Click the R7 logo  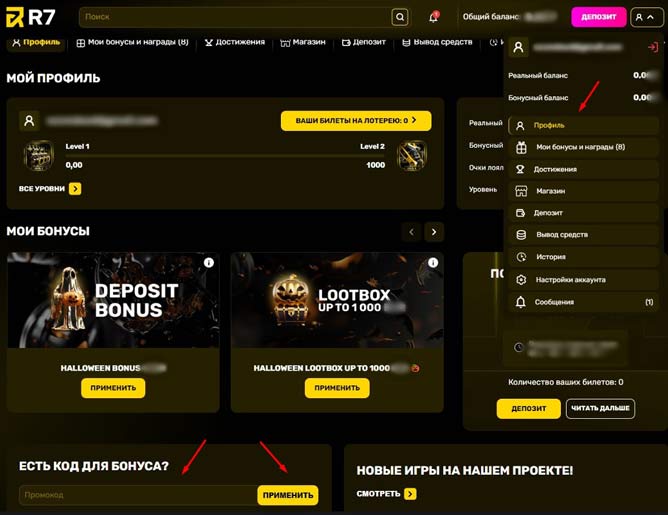pos(31,17)
